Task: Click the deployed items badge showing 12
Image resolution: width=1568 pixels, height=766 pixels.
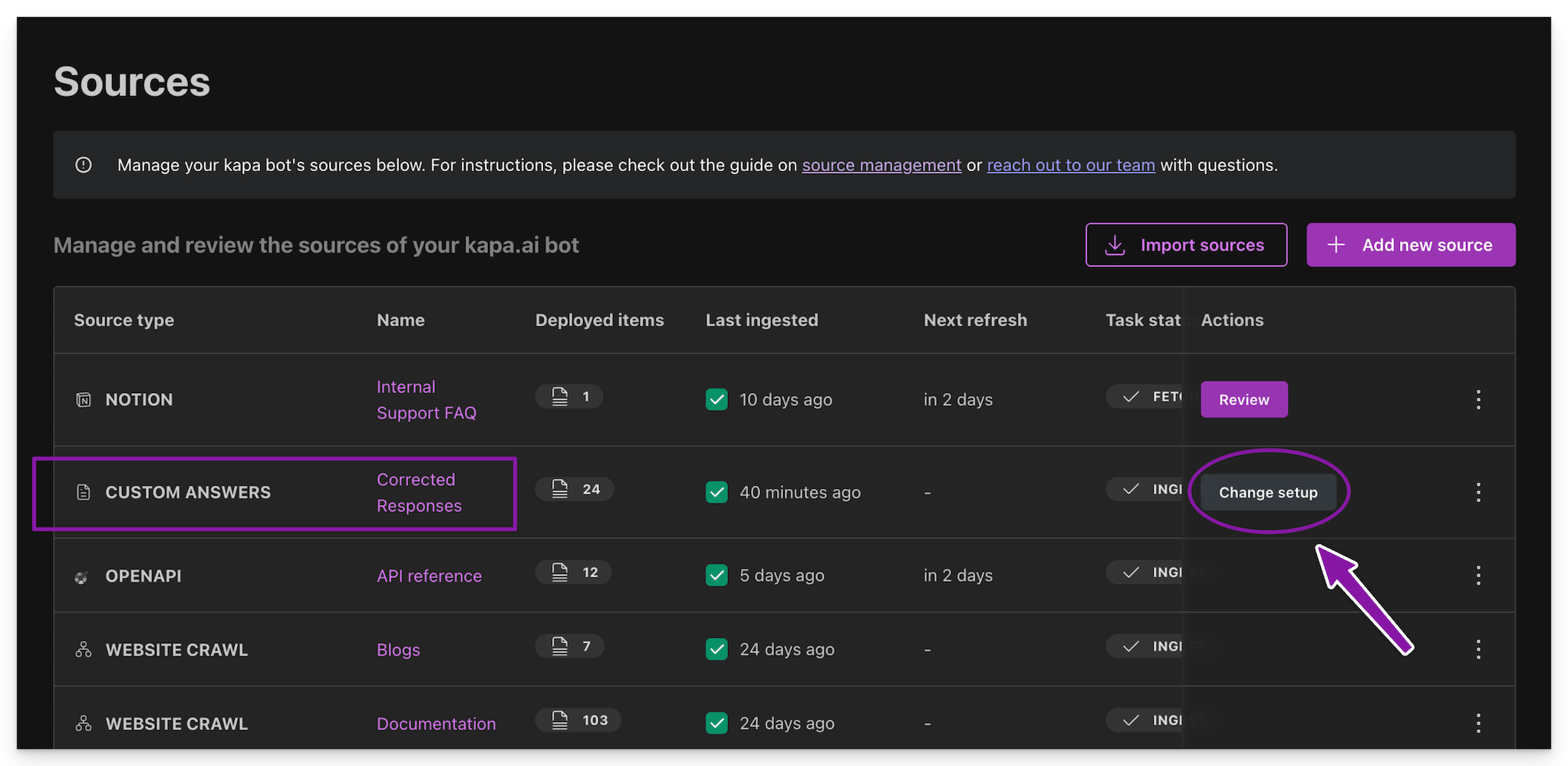Action: click(x=573, y=572)
